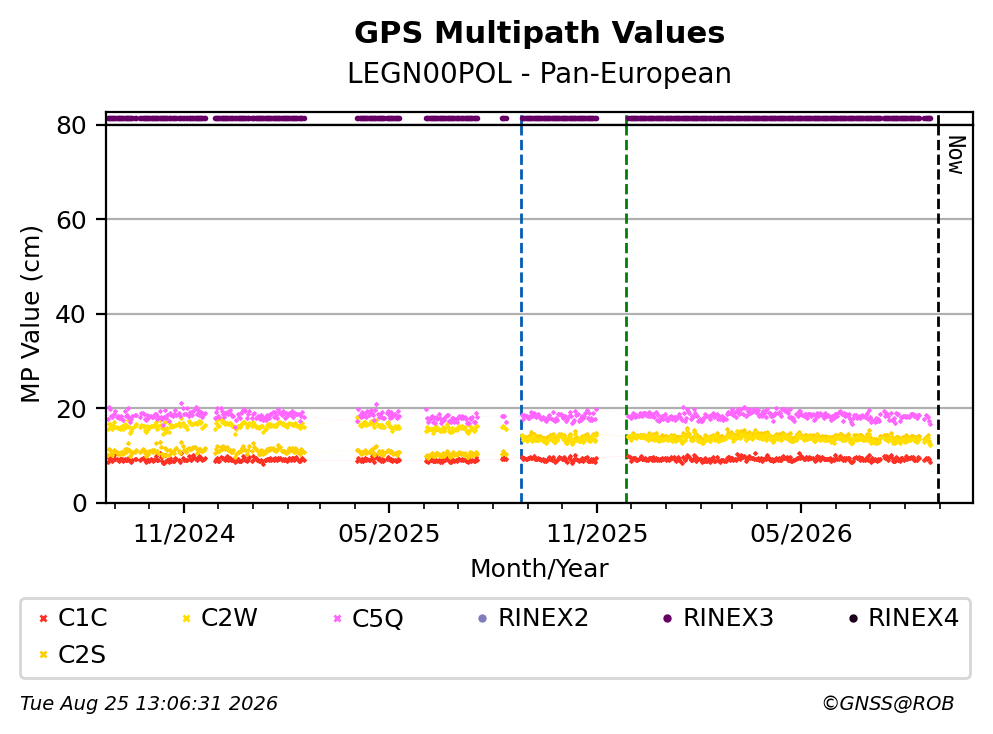Screen dimensions: 993x734
Task: Click the RINEX3 purple legend dot
Action: 667,619
